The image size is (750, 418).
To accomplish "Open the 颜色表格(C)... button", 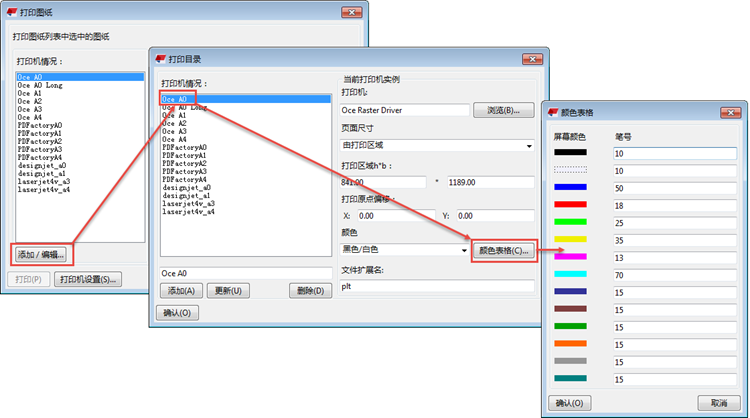I will pos(504,251).
